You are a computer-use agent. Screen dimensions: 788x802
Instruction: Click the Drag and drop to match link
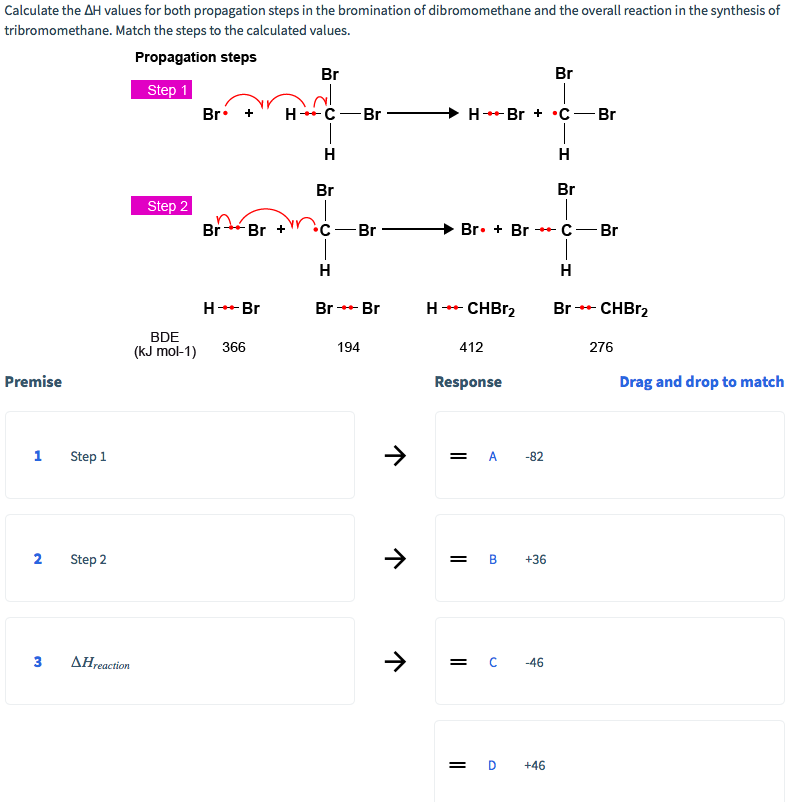[x=701, y=381]
